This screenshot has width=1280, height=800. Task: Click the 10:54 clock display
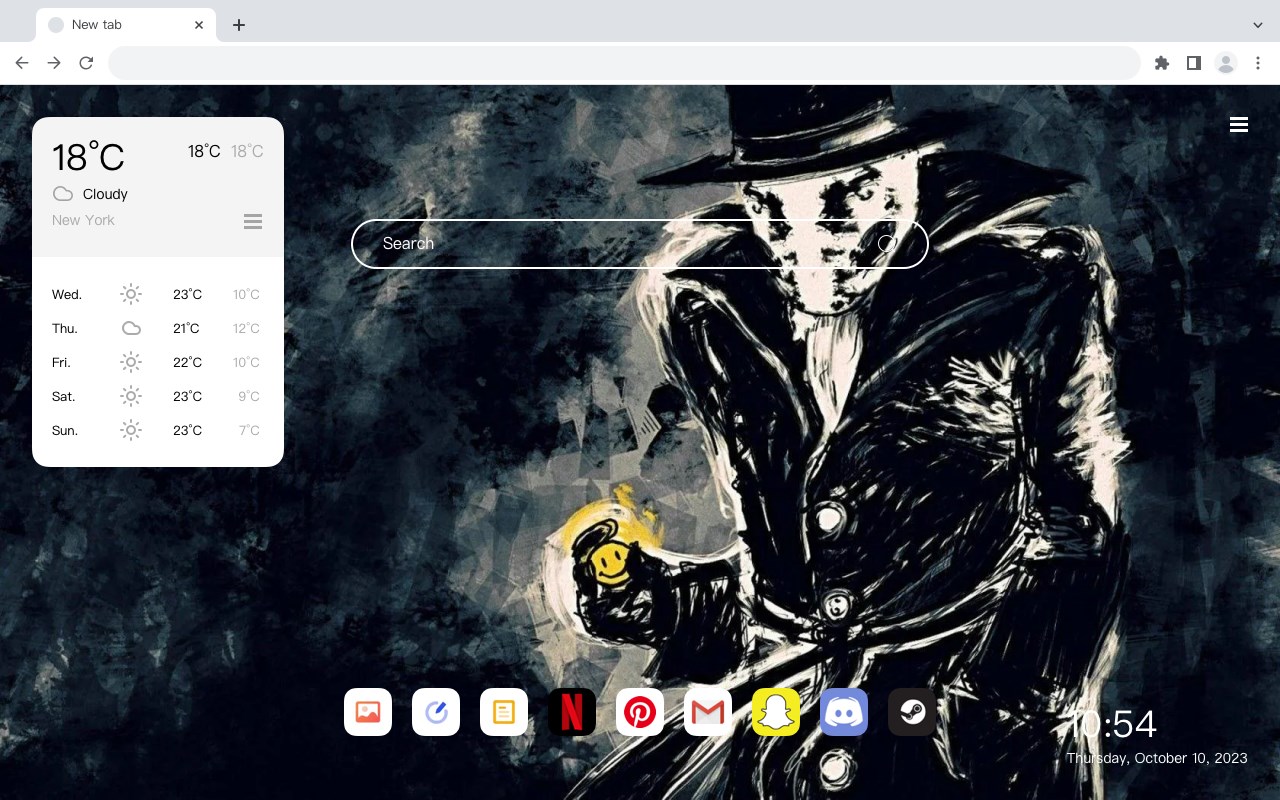(x=1112, y=724)
